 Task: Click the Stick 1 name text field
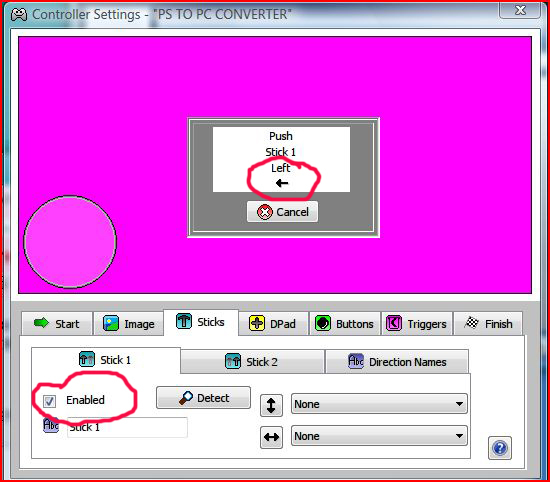[x=127, y=427]
